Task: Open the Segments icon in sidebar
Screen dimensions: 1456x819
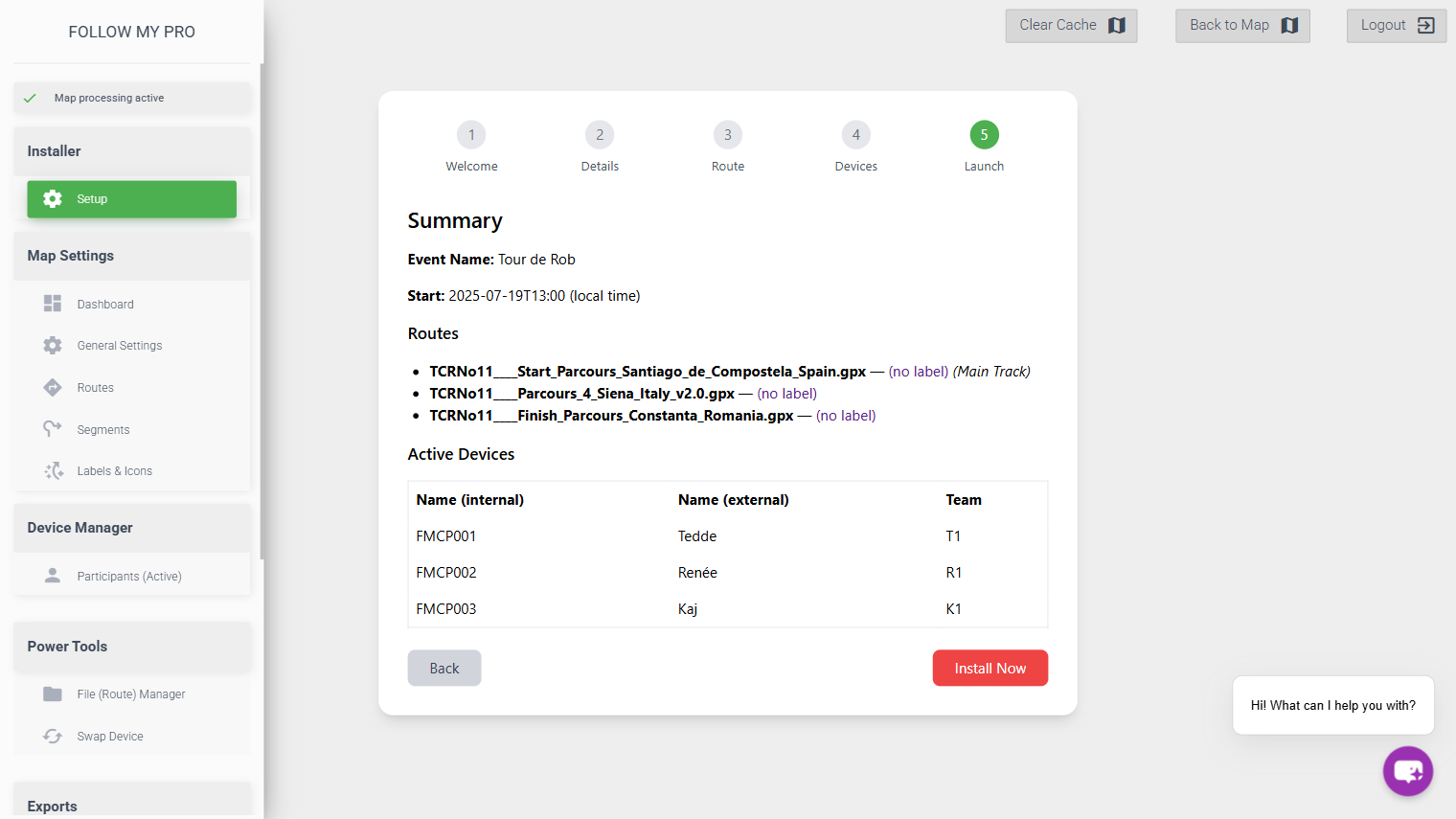Action: coord(53,429)
